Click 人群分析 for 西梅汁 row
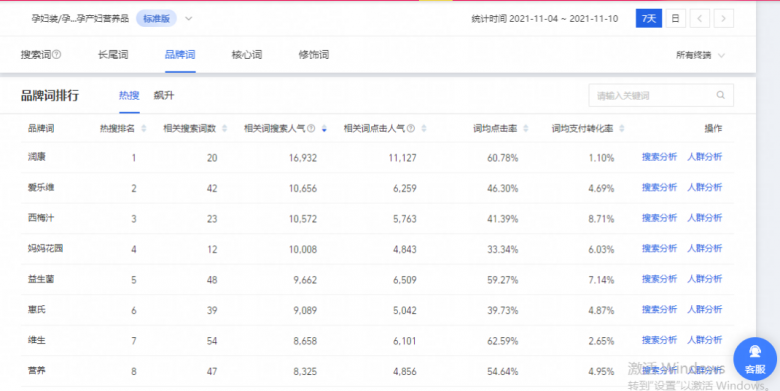780x391 pixels. pyautogui.click(x=704, y=218)
